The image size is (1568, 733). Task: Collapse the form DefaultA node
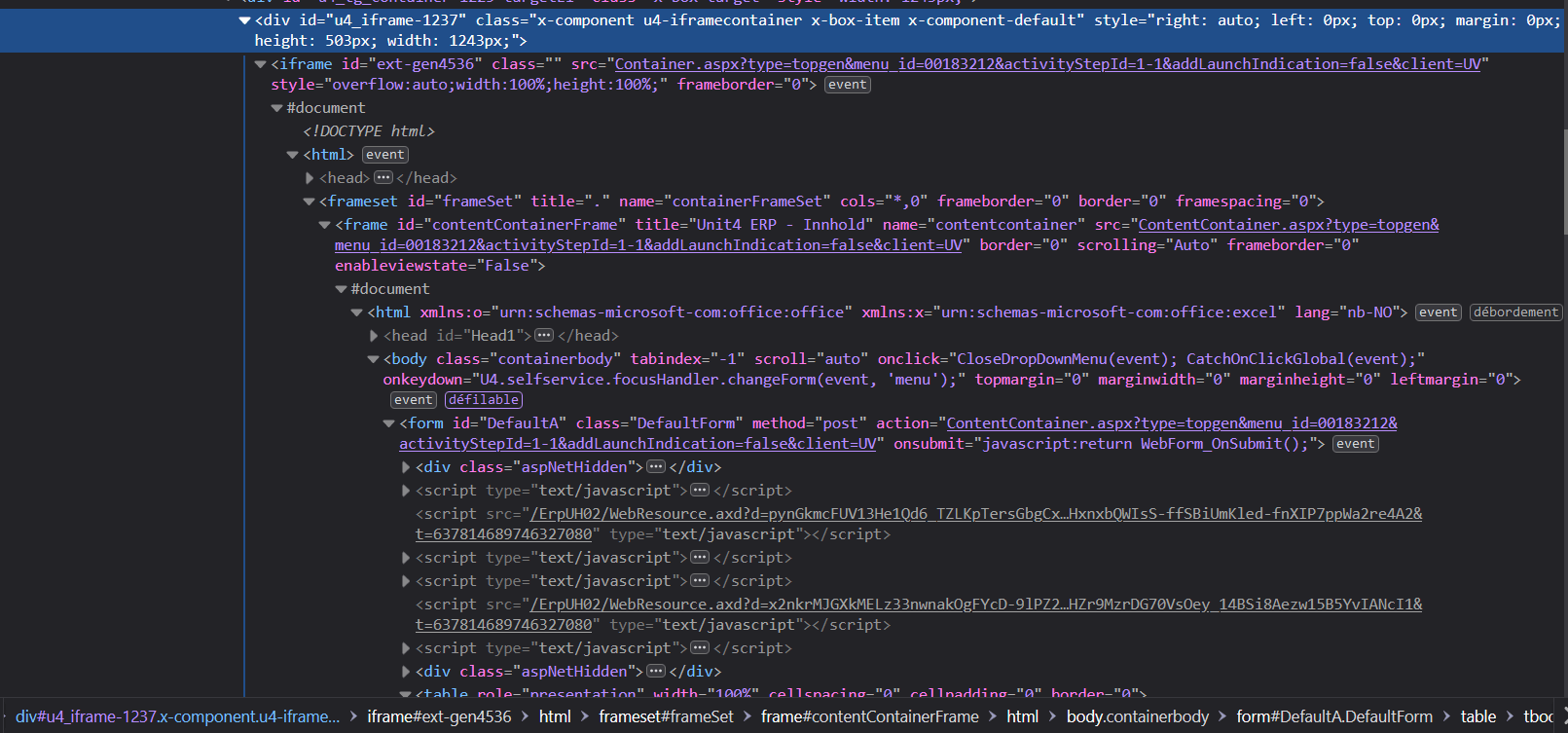pyautogui.click(x=388, y=423)
